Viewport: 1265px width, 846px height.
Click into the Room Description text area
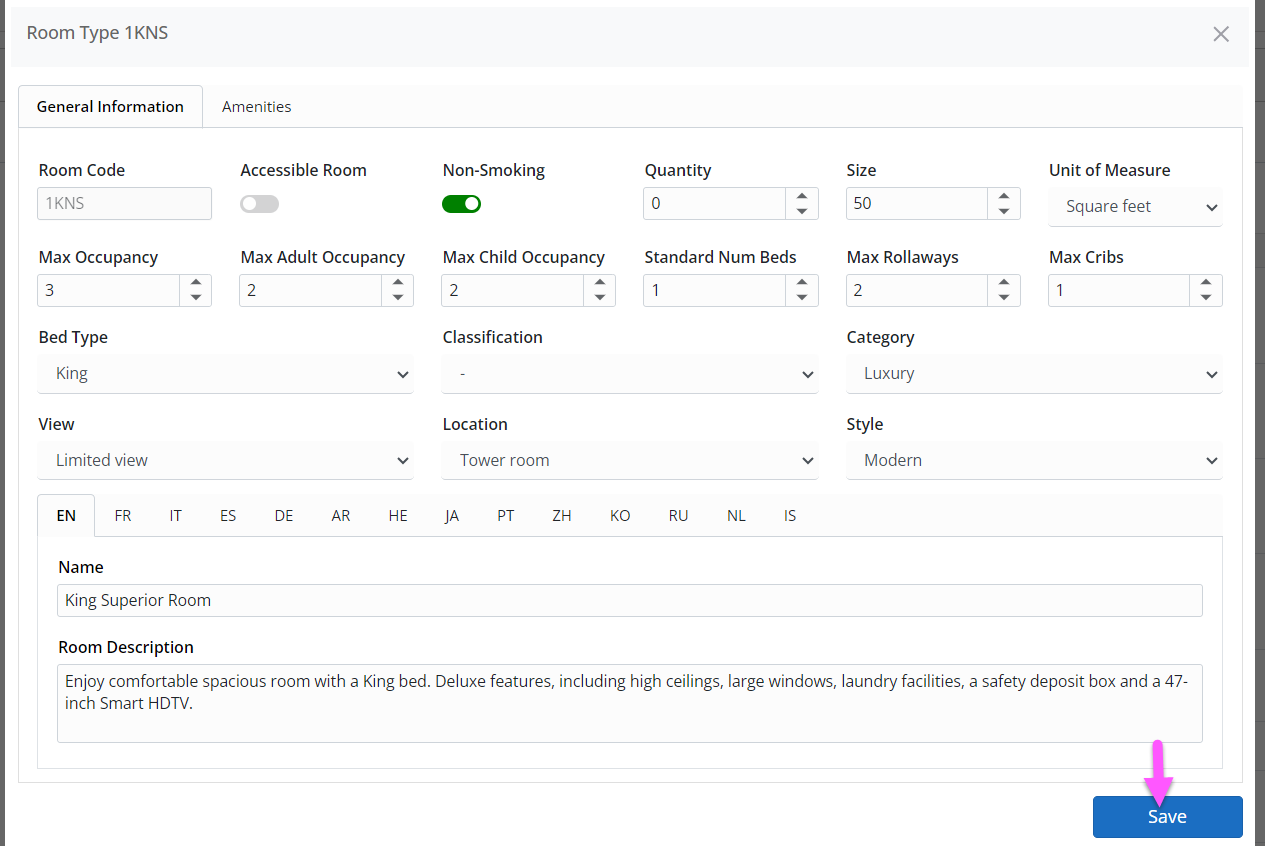point(629,703)
